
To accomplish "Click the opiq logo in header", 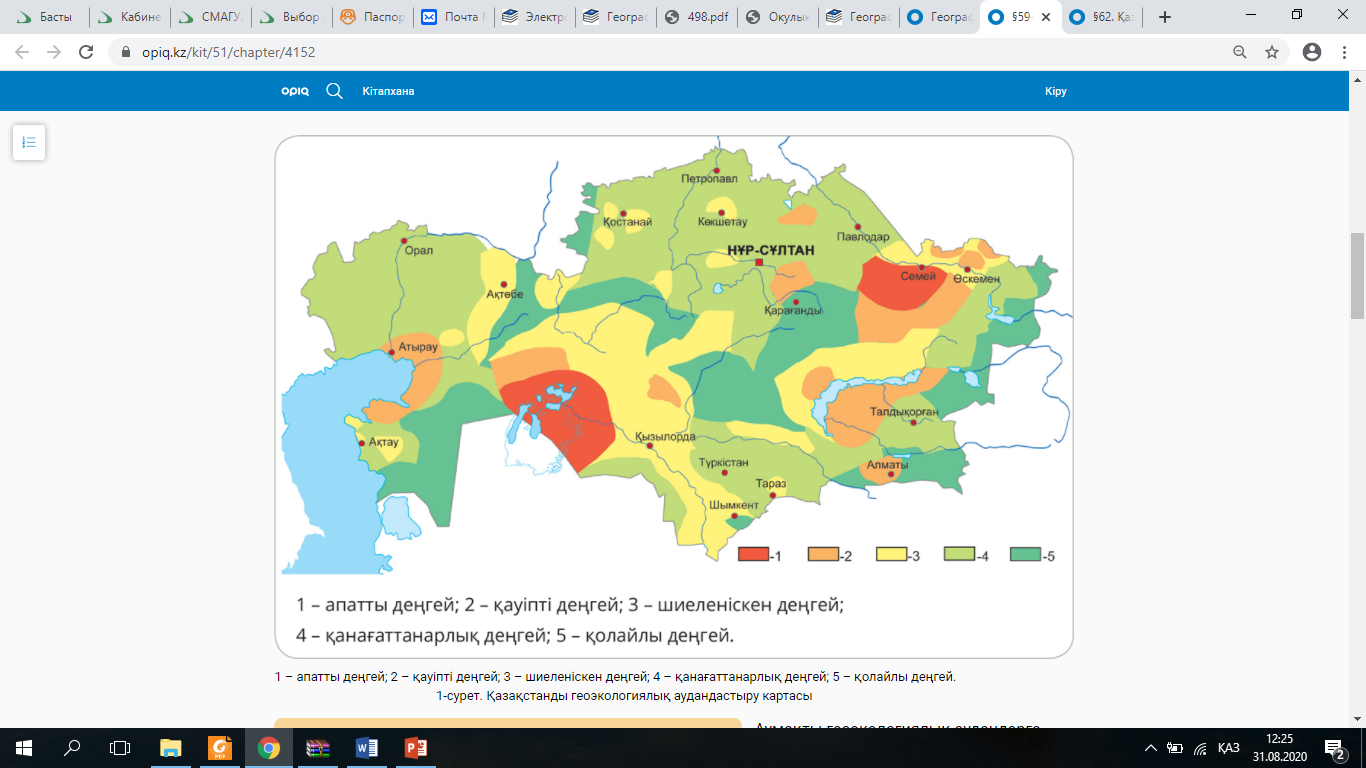I will (295, 91).
